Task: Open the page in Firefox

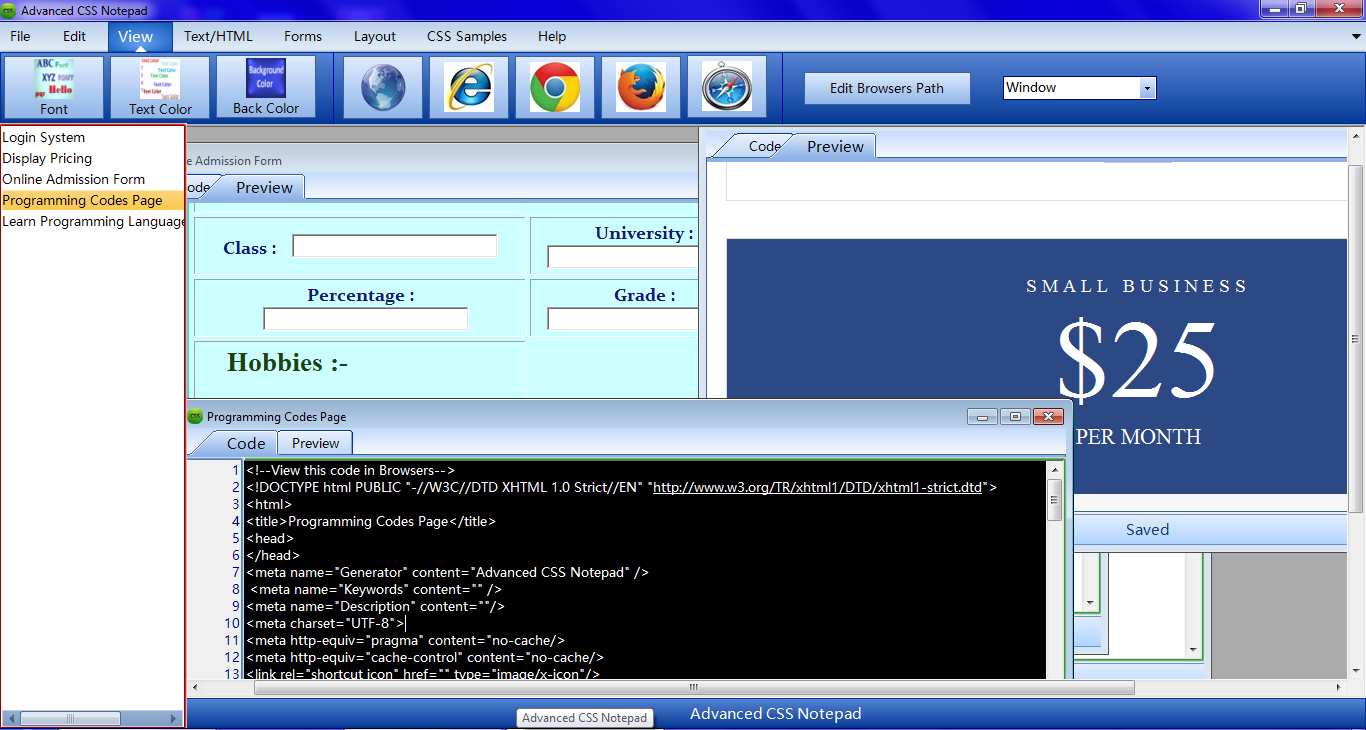Action: click(640, 86)
